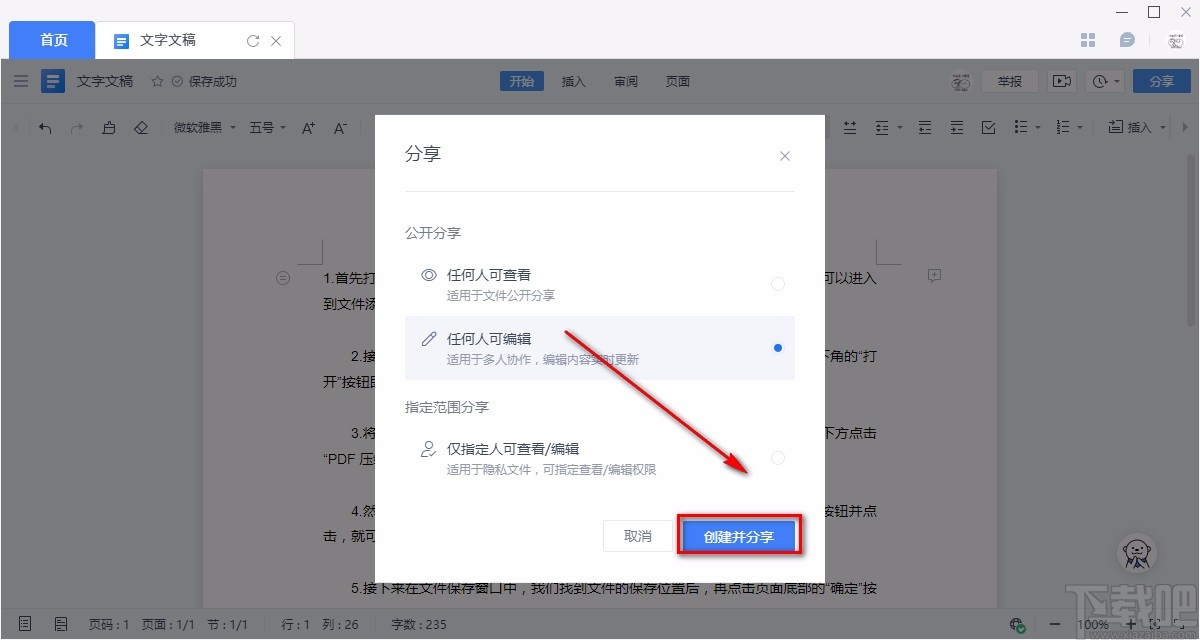This screenshot has height=640, width=1200.
Task: Star the document as favorite
Action: (157, 82)
